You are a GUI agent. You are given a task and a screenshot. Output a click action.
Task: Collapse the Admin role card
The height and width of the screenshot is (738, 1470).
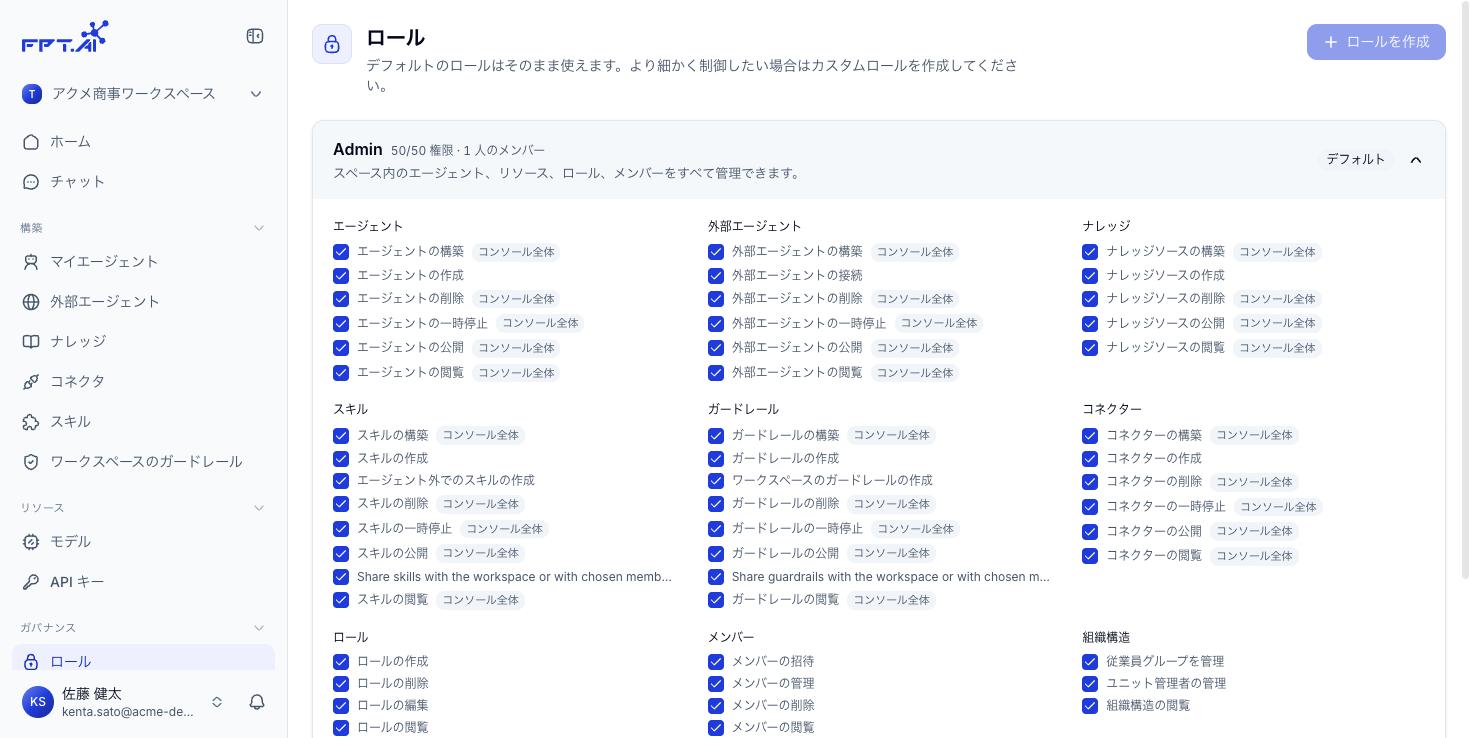[x=1416, y=160]
